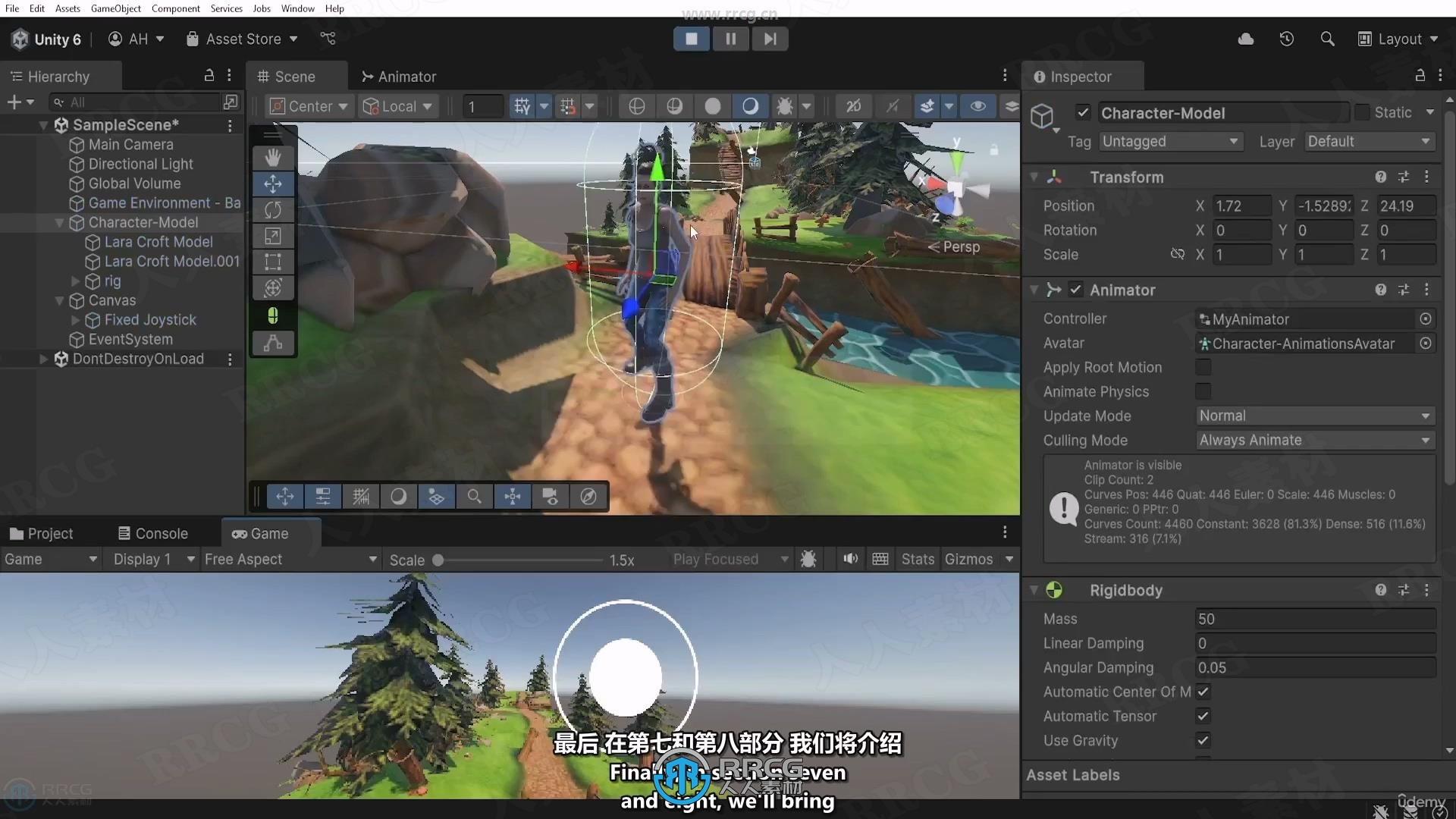The image size is (1456, 819).
Task: Open Free Aspect dropdown
Action: 290,560
